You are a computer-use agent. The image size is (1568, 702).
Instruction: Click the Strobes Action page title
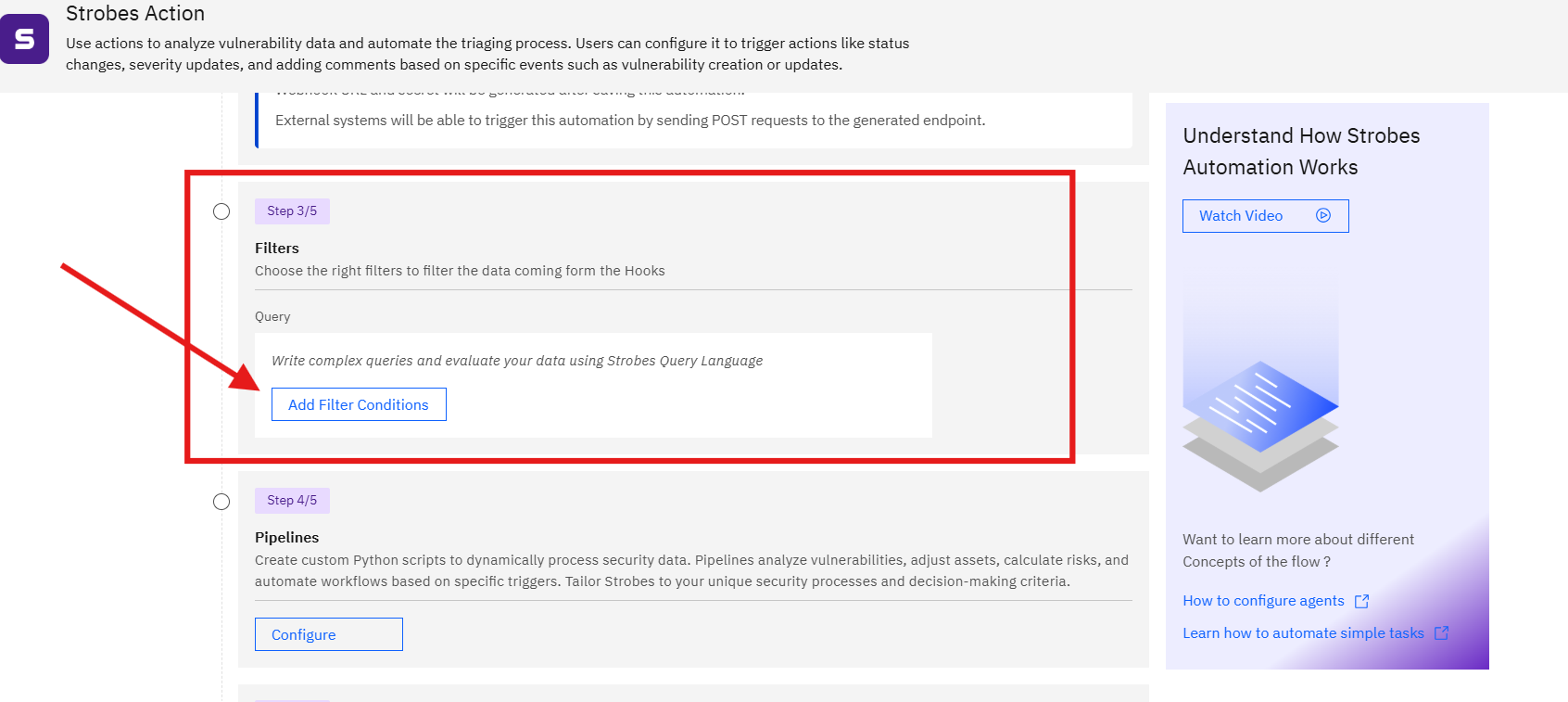click(135, 13)
